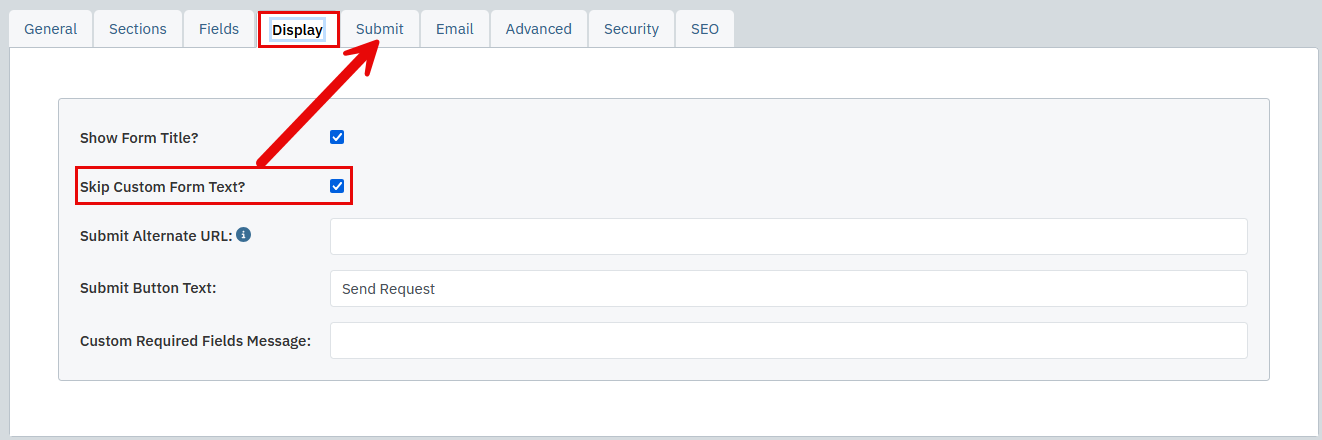
Task: Click the 'Custom Required Fields Message:' label
Action: coord(196,341)
